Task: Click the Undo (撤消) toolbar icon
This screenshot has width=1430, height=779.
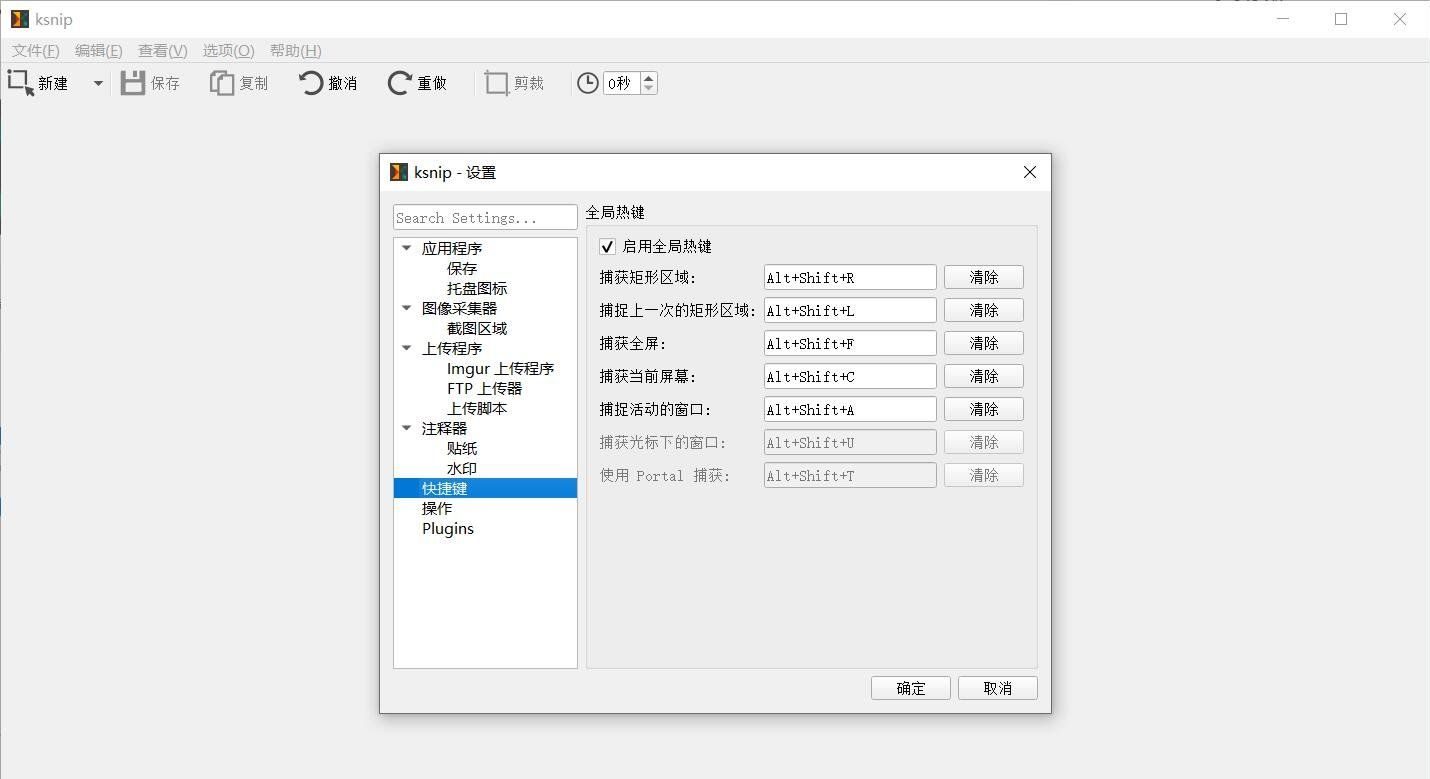Action: (311, 83)
